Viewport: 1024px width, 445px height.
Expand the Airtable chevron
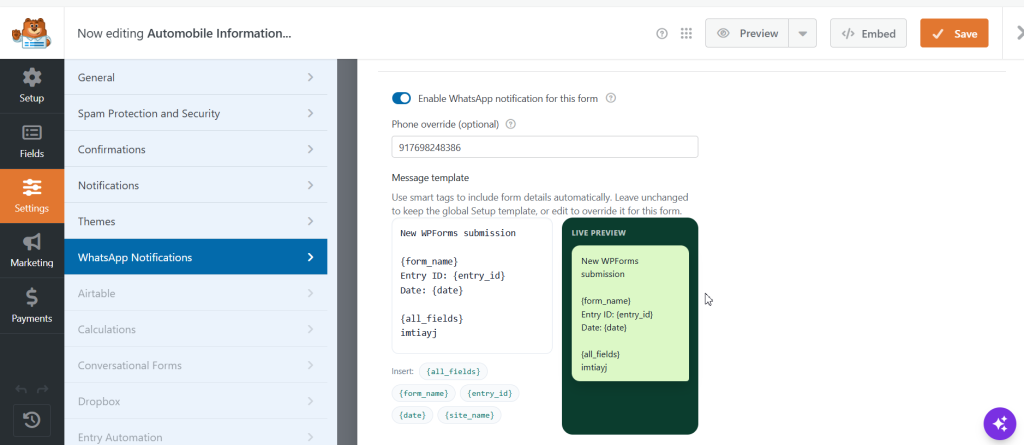310,293
